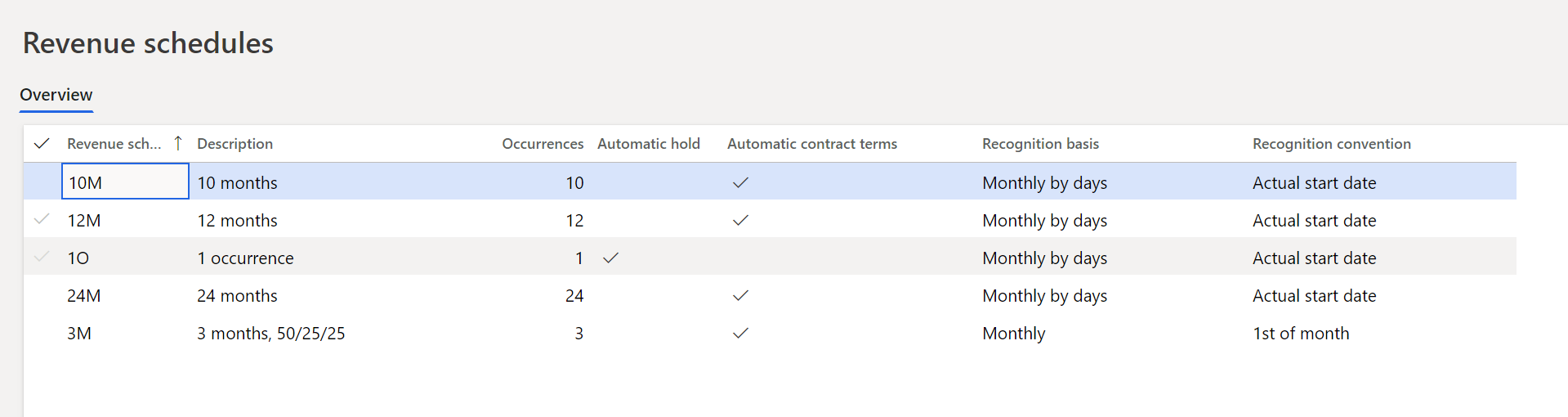Click the Occurrences column header
This screenshot has height=417, width=1568.
(x=543, y=144)
